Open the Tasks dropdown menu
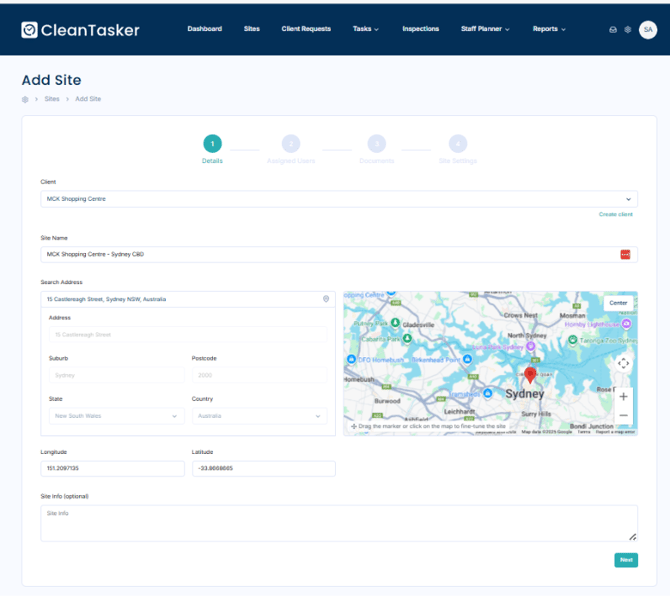The width and height of the screenshot is (670, 596). point(366,29)
